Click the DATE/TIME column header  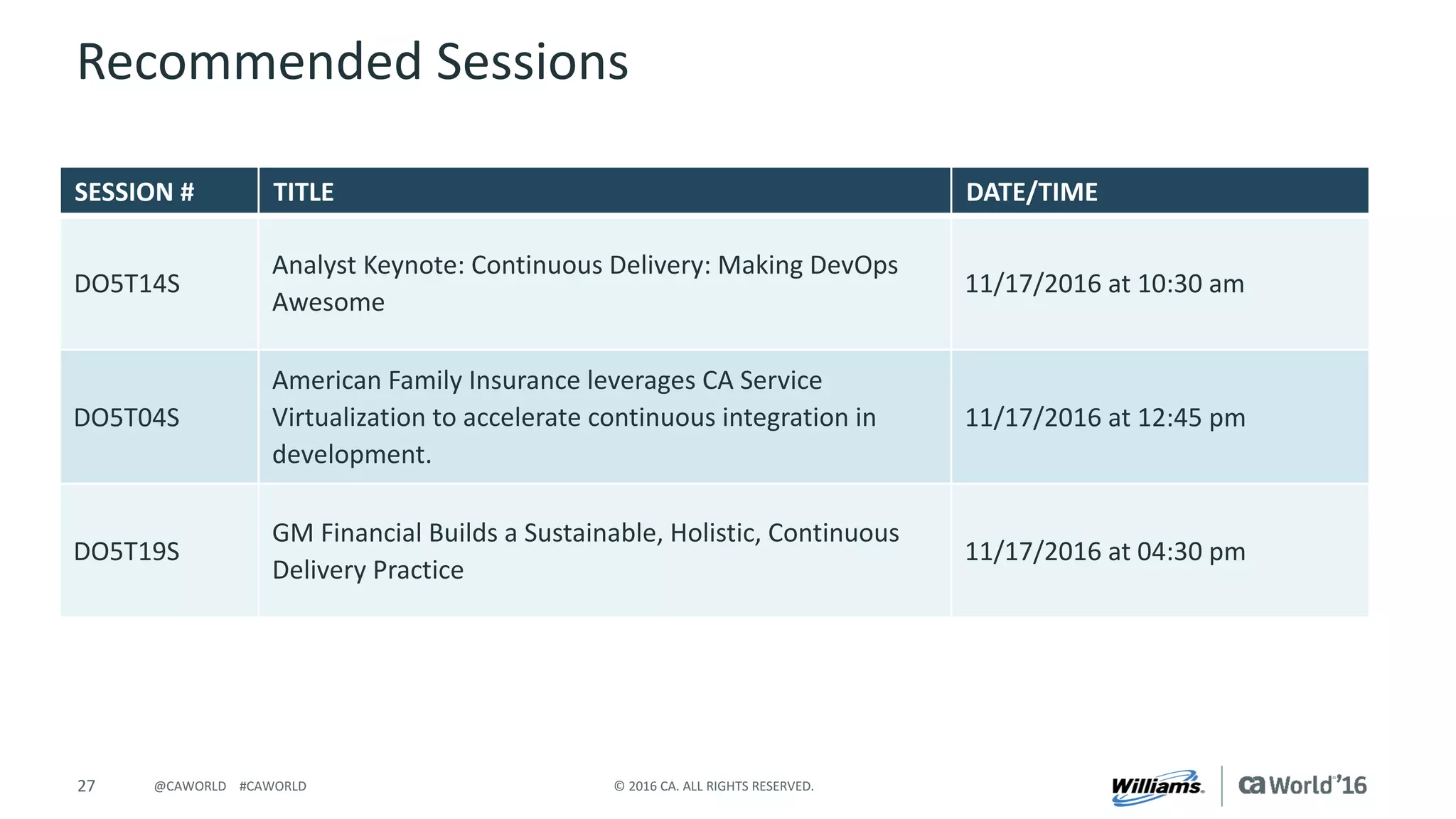(x=1160, y=191)
